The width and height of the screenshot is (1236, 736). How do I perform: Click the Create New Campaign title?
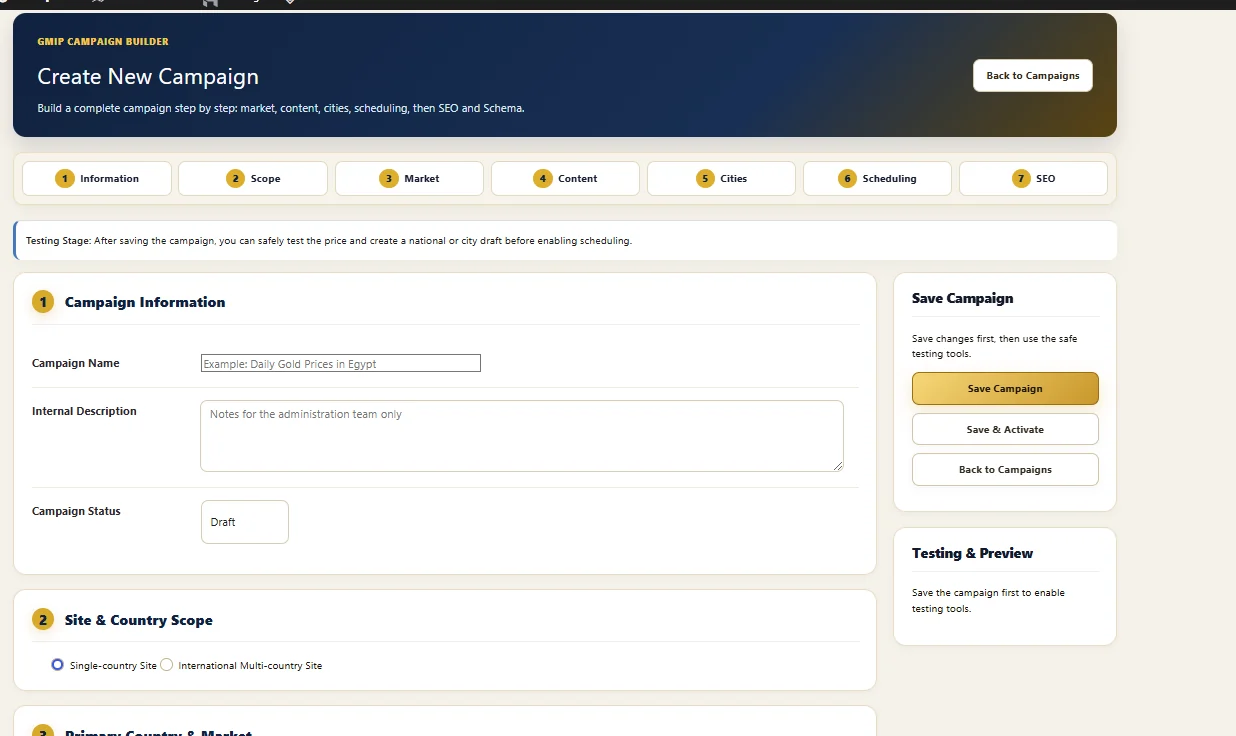coord(148,77)
